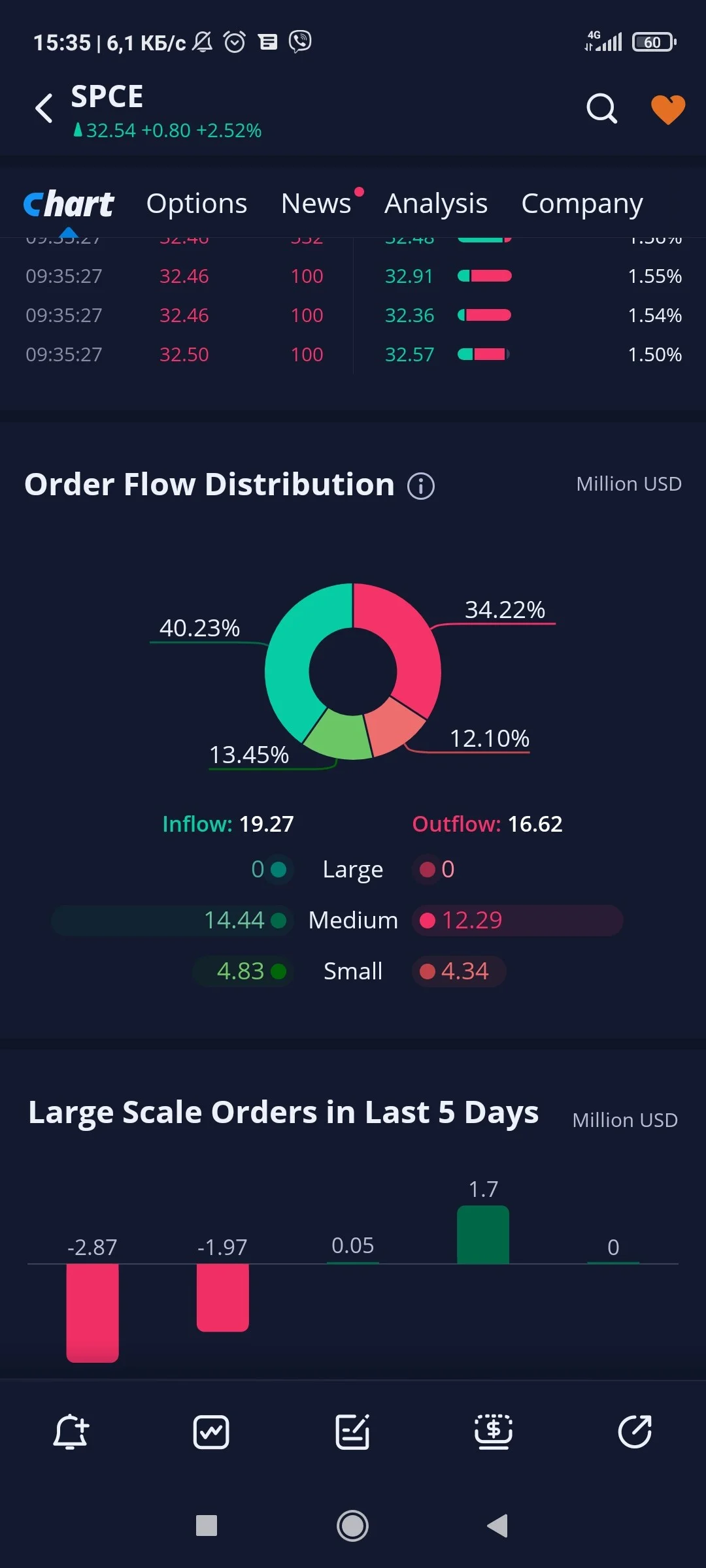Screen dimensions: 706x1568
Task: Tap the note edit icon in the bottom bar
Action: click(x=352, y=1432)
